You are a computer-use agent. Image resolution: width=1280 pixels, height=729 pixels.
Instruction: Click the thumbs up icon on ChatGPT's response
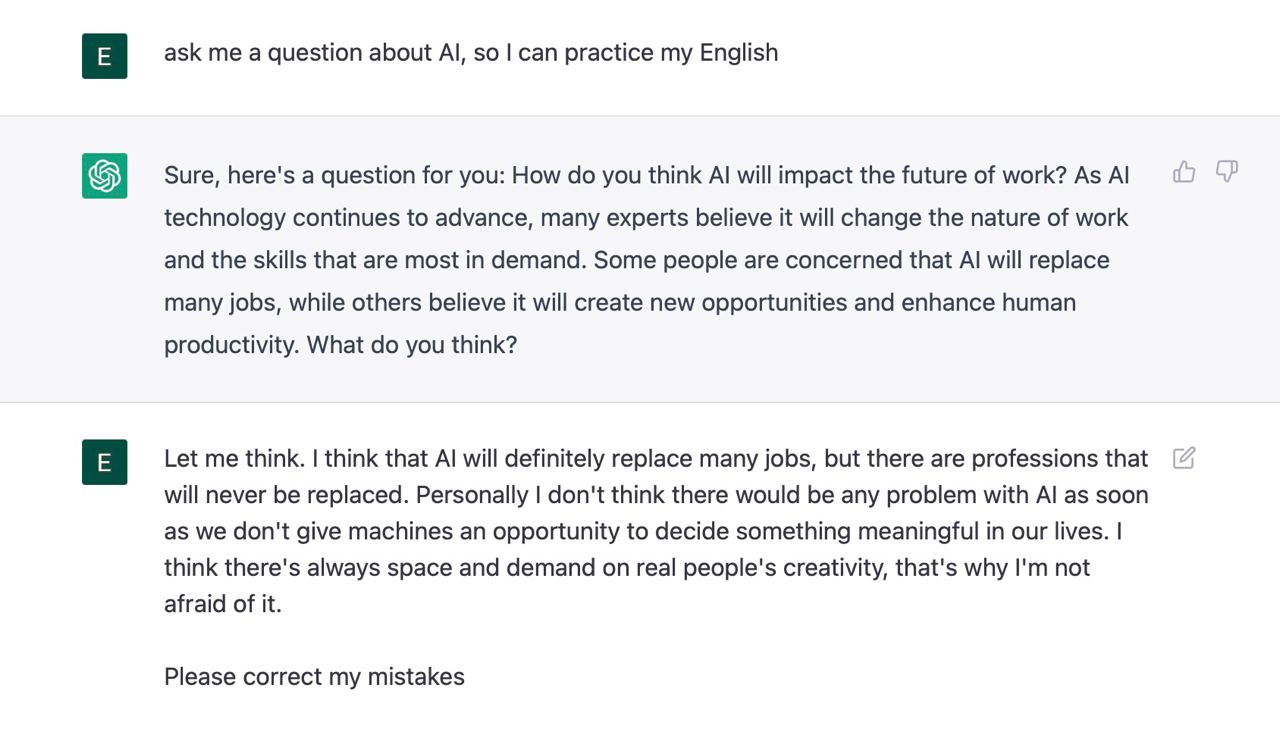click(x=1184, y=172)
